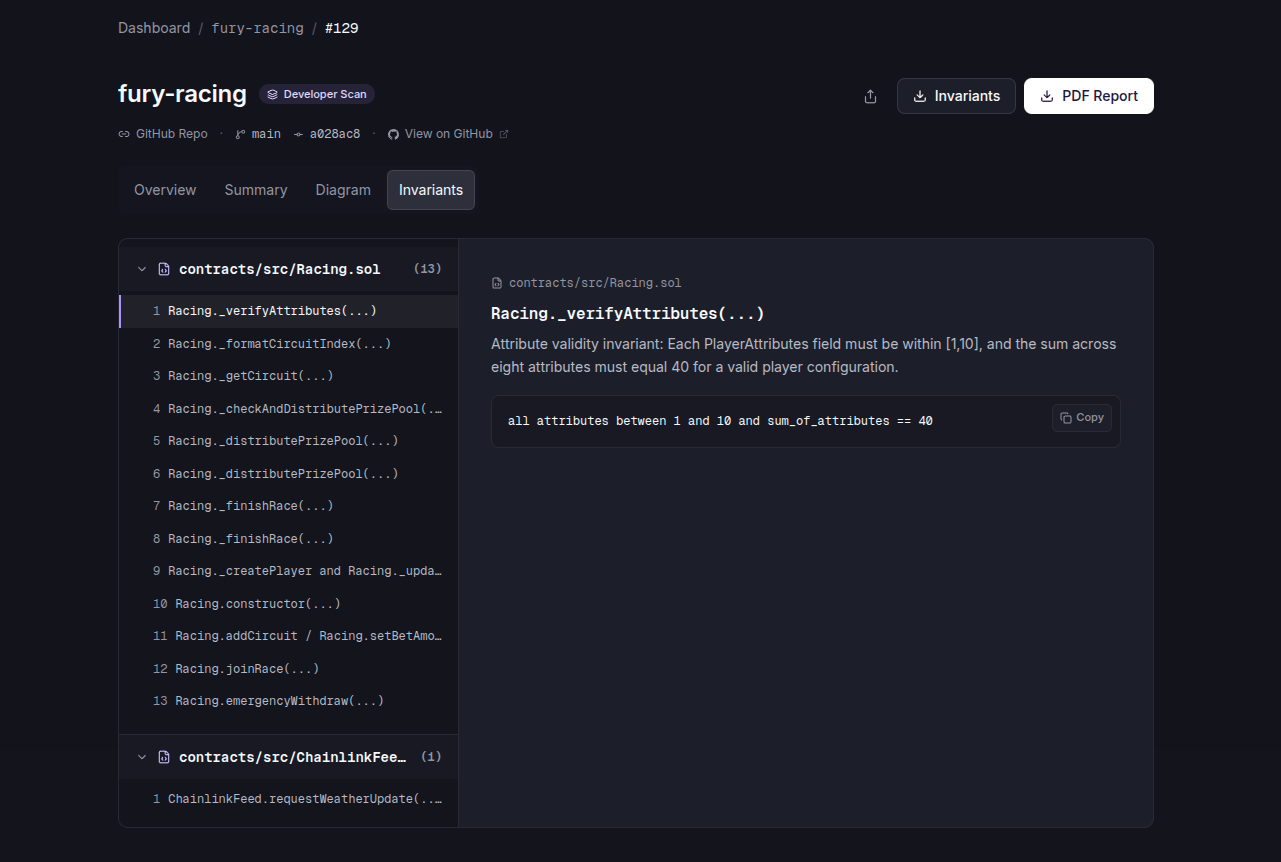Screen dimensions: 1281x862
Task: Click the Racing.sol file icon in sidebar
Action: tap(164, 269)
